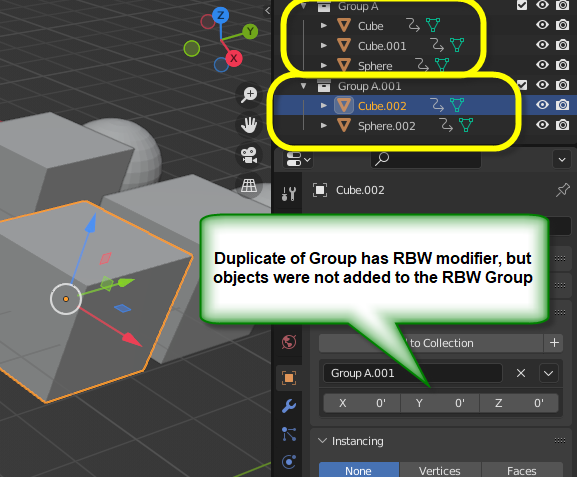The width and height of the screenshot is (577, 477).
Task: Hide Cube in viewport via eye
Action: click(x=542, y=25)
